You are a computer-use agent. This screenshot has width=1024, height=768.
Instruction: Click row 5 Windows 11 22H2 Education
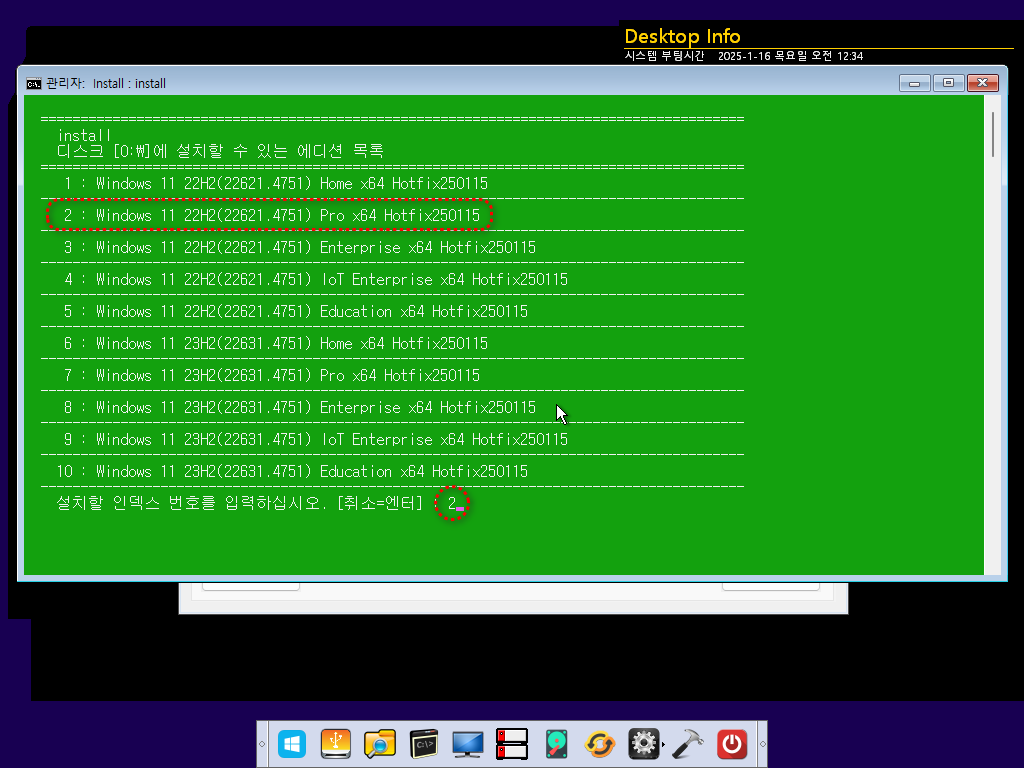point(296,312)
